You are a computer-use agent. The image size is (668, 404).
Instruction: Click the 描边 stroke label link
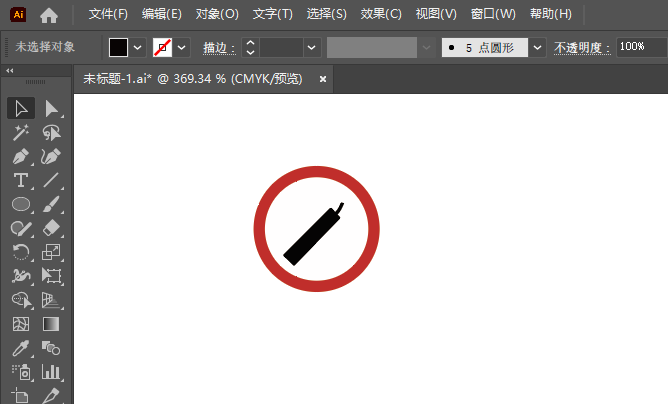(x=219, y=48)
